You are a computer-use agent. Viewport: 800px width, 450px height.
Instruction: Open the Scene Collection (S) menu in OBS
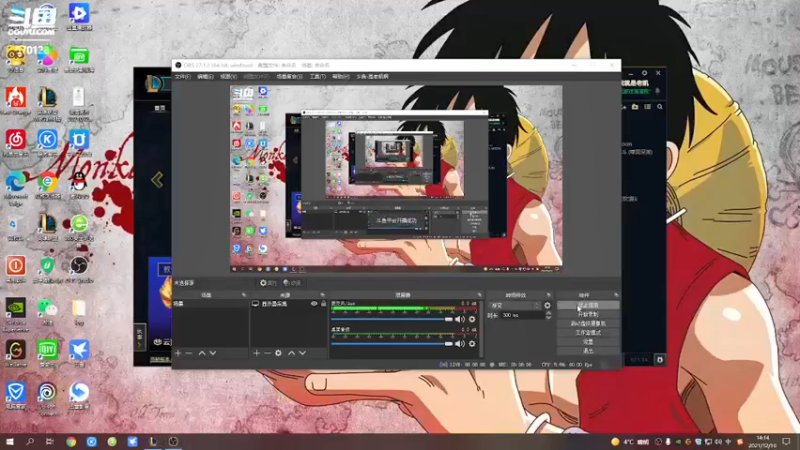(x=289, y=77)
